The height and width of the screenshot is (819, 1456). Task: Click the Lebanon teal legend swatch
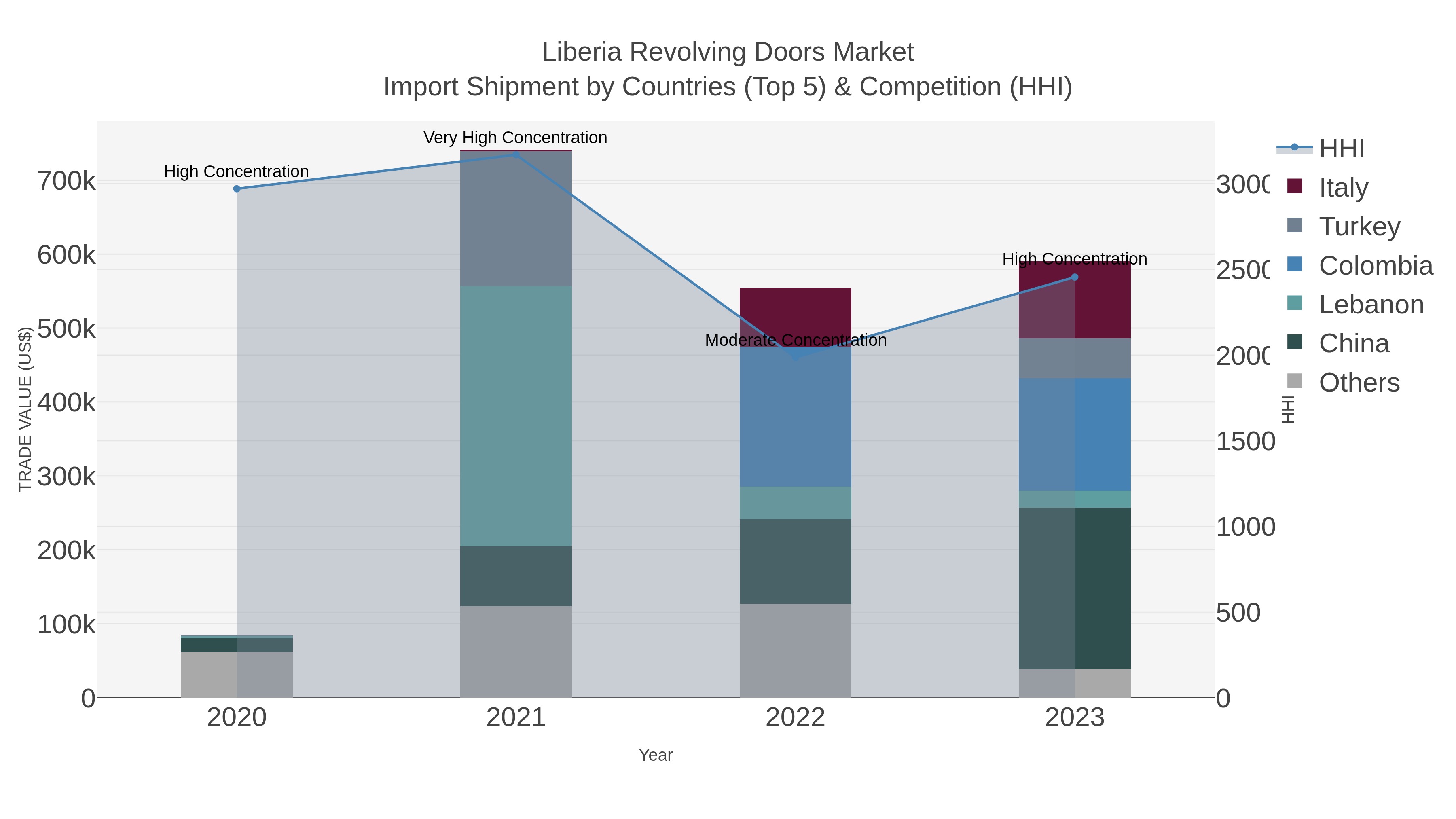[1294, 303]
